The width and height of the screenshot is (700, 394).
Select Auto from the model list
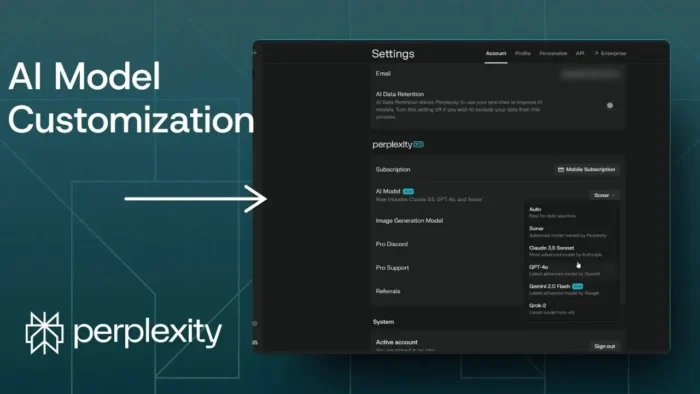coord(571,212)
